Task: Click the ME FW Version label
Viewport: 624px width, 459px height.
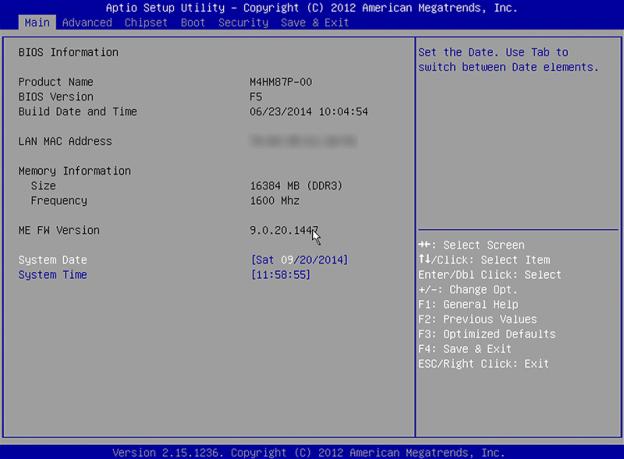Action: pyautogui.click(x=59, y=230)
